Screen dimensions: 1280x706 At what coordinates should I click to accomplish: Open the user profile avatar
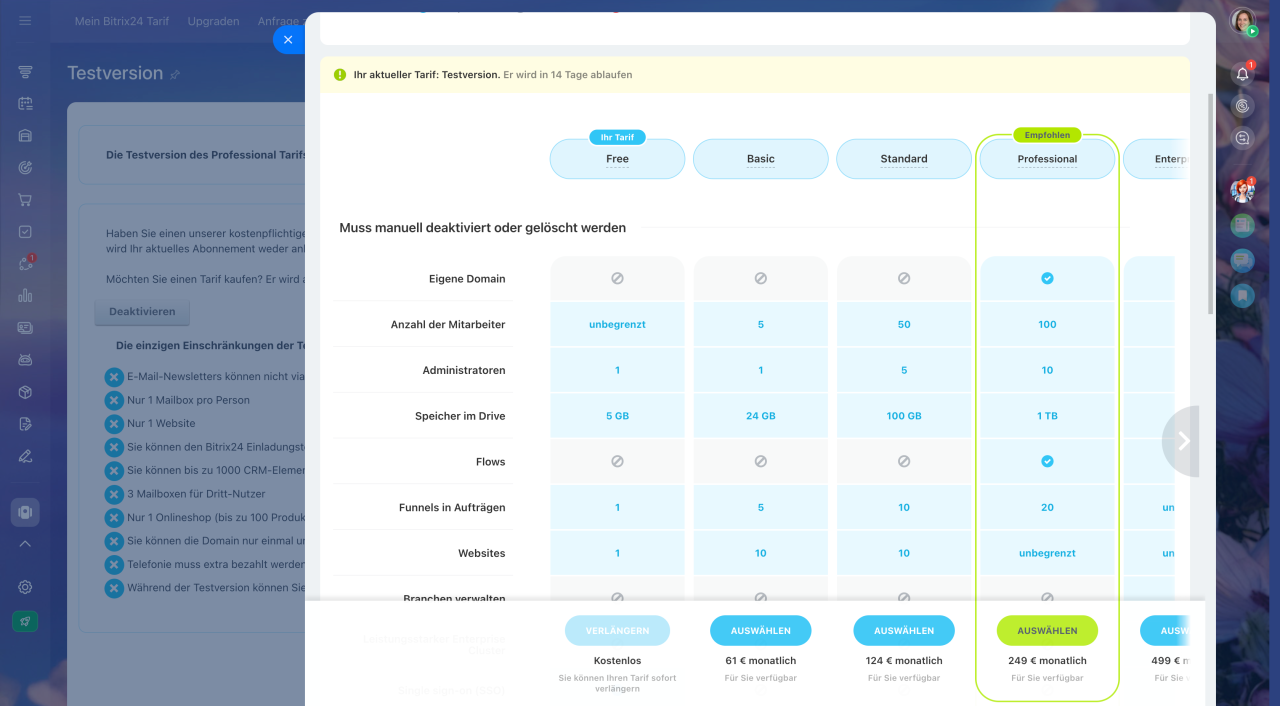tap(1243, 21)
